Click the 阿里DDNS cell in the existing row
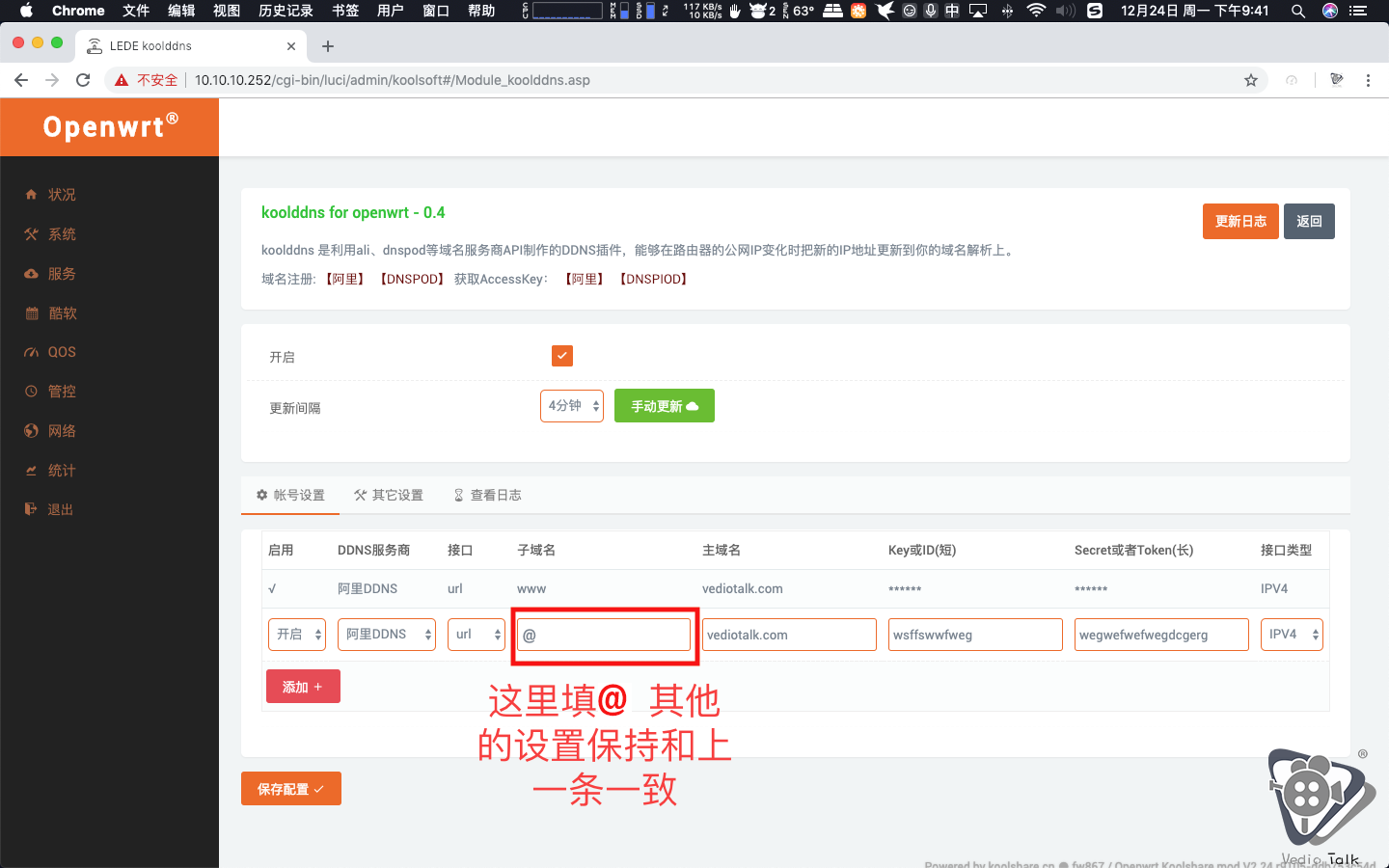The height and width of the screenshot is (868, 1389). pos(368,588)
